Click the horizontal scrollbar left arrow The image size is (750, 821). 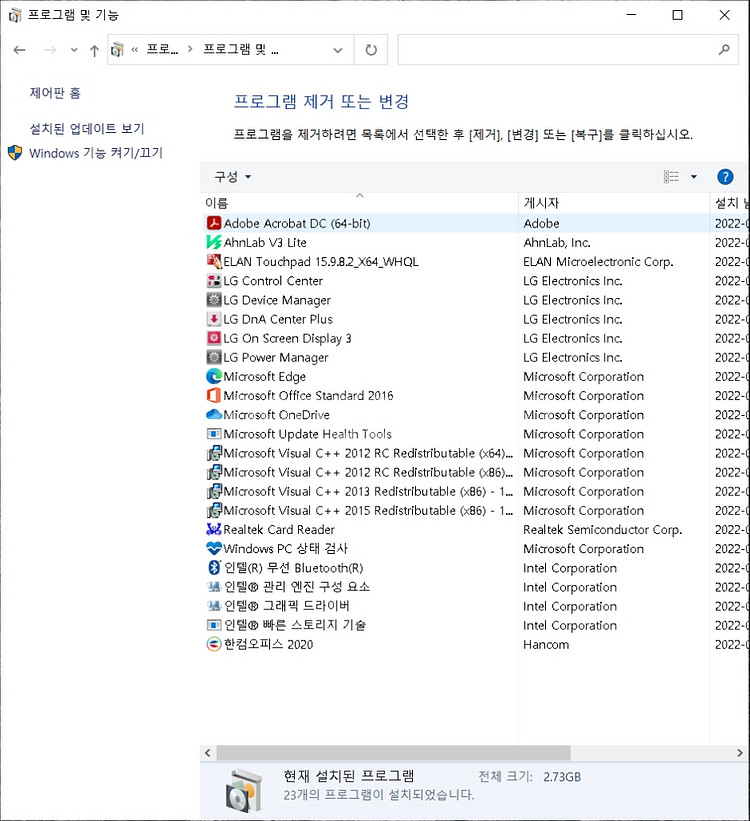pos(207,753)
